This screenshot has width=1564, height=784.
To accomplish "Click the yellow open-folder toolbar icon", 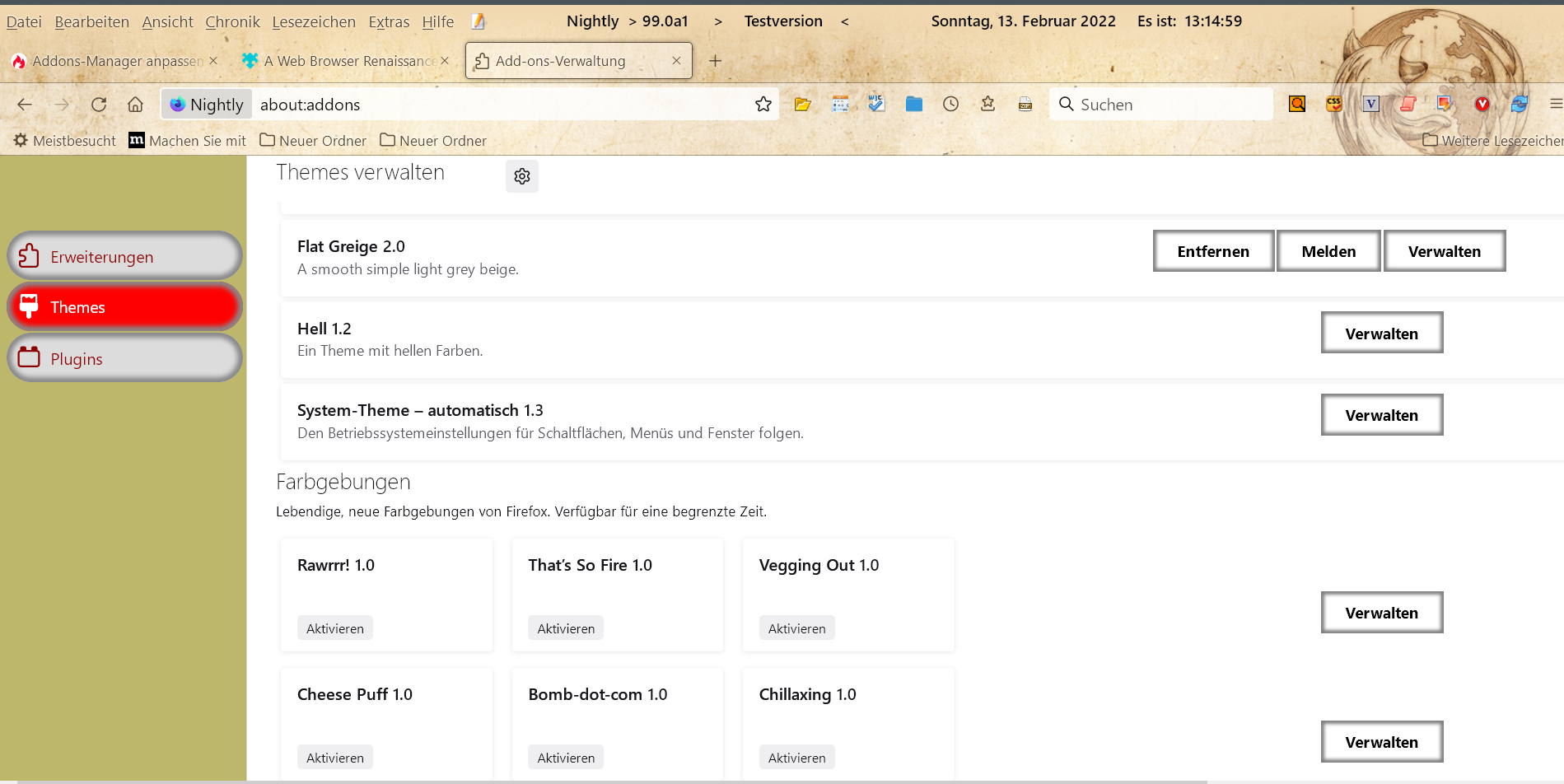I will coord(803,104).
